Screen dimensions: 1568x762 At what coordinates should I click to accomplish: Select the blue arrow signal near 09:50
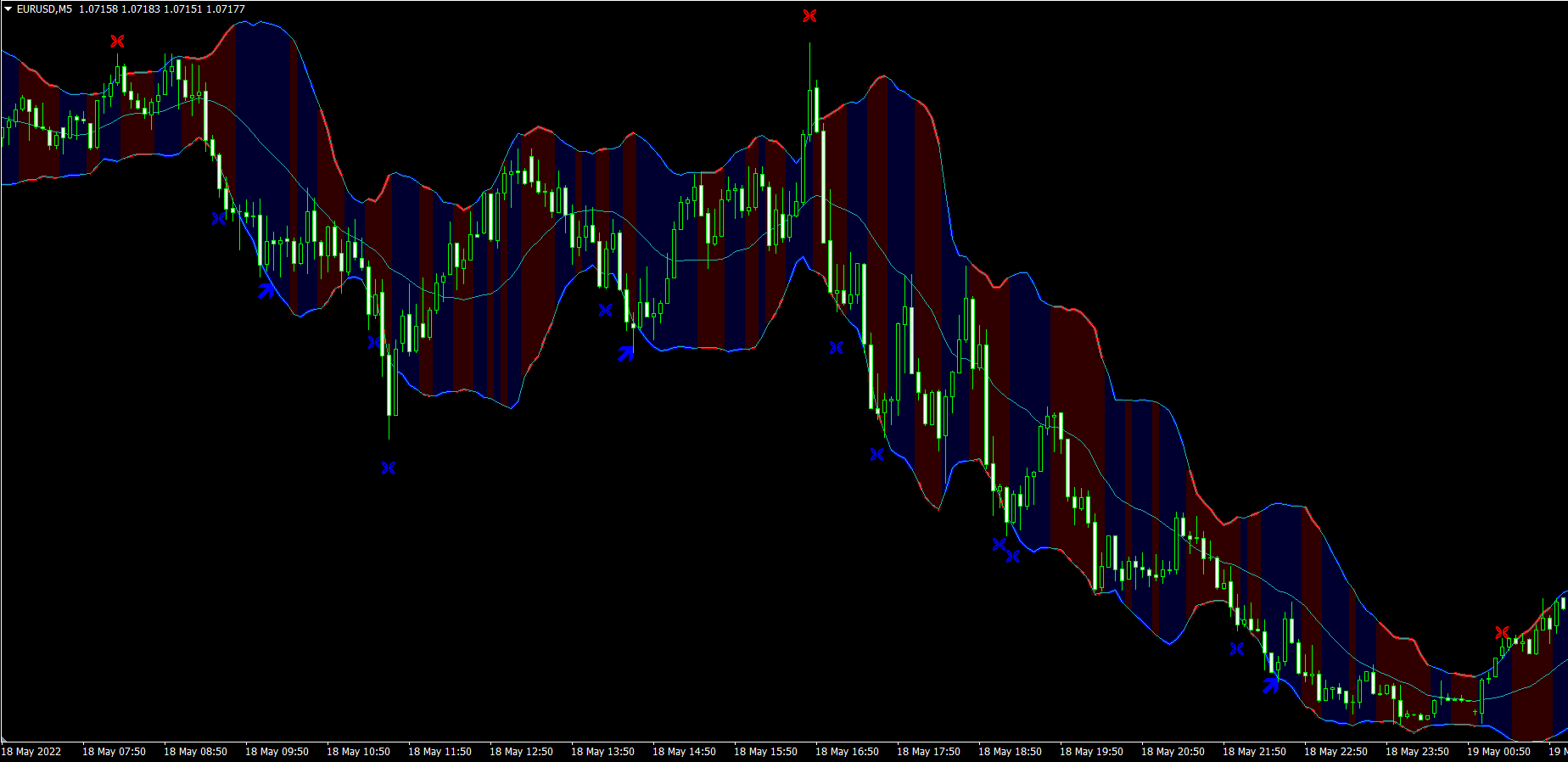(x=266, y=290)
